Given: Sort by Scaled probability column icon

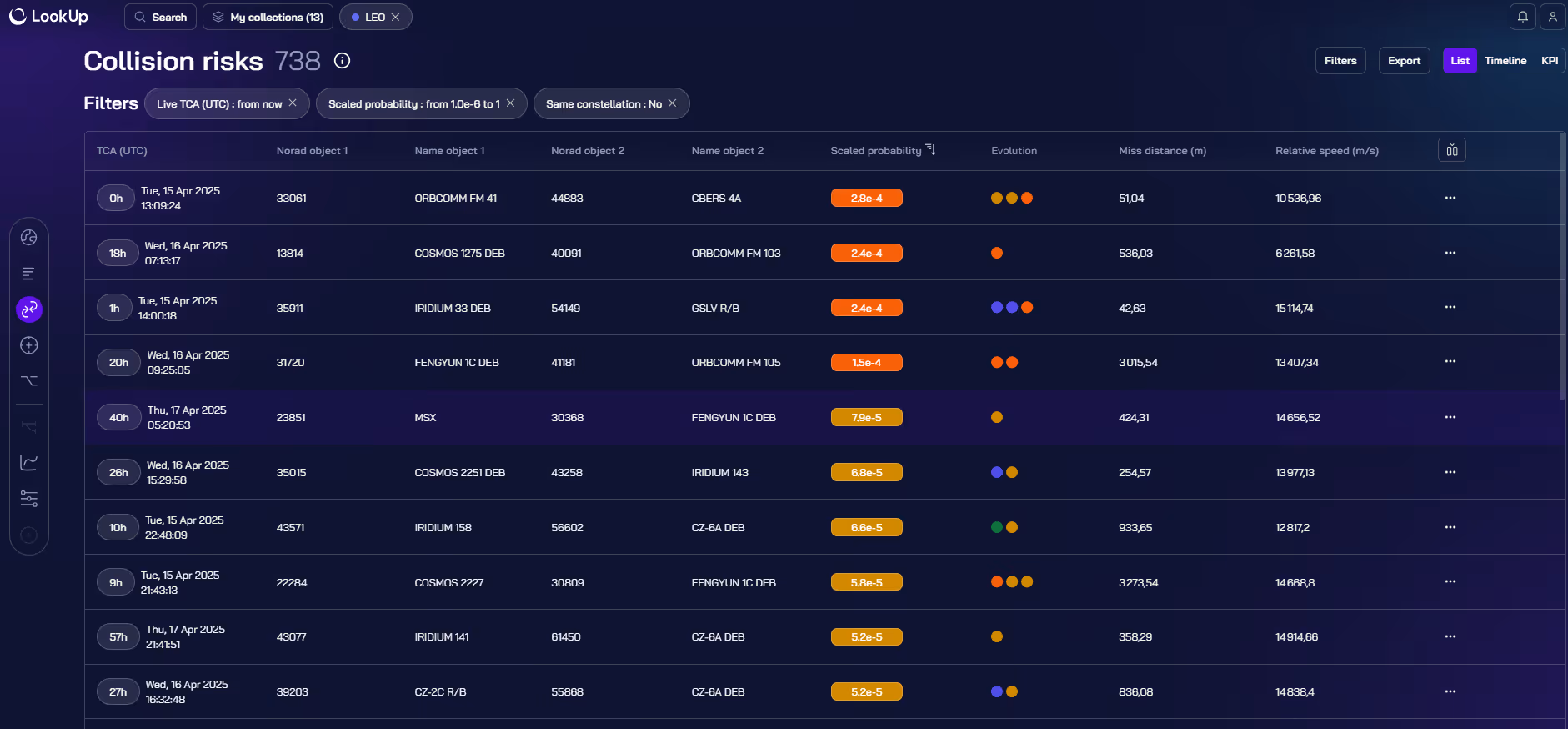Looking at the screenshot, I should coord(931,150).
